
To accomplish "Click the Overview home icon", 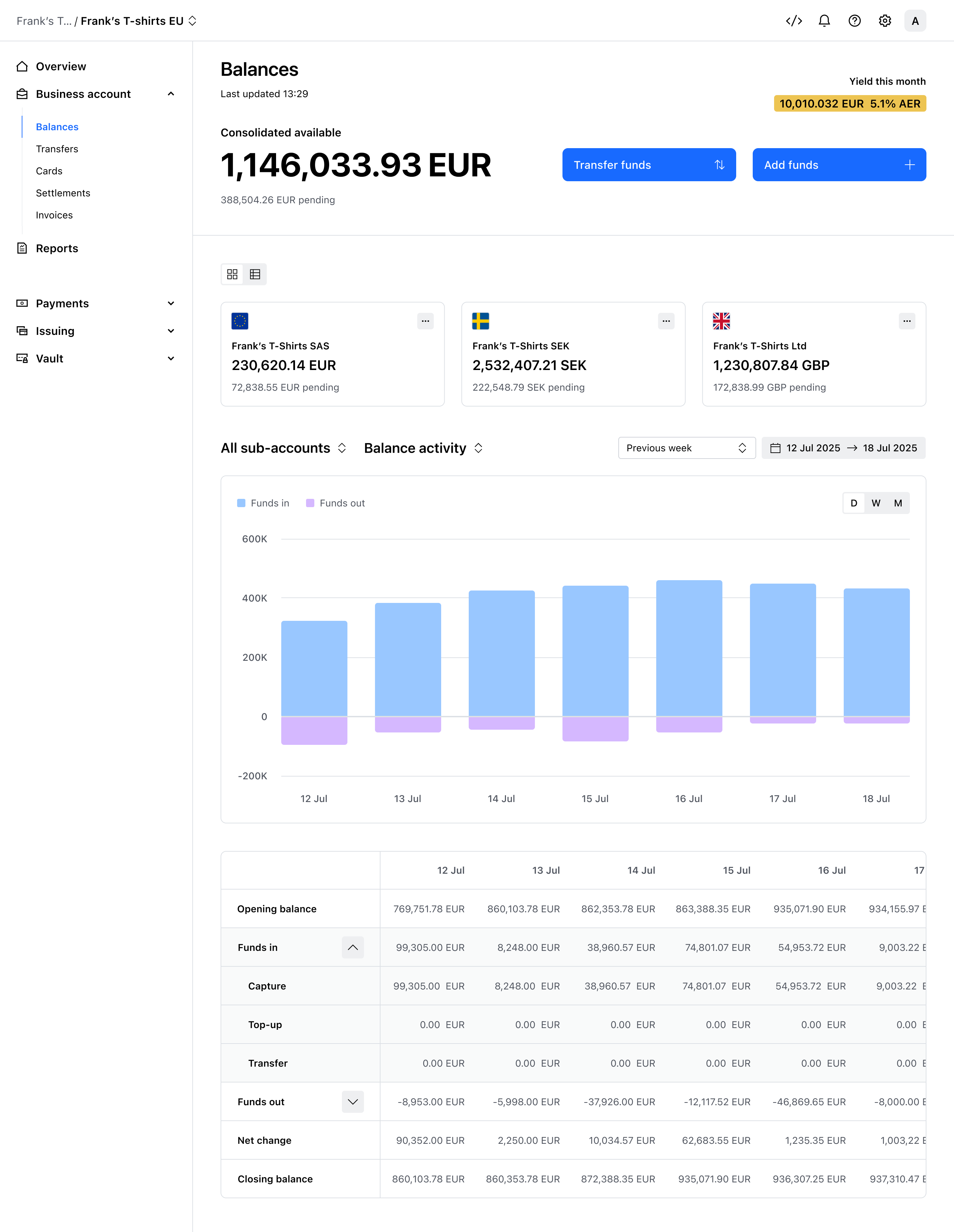I will [x=22, y=66].
